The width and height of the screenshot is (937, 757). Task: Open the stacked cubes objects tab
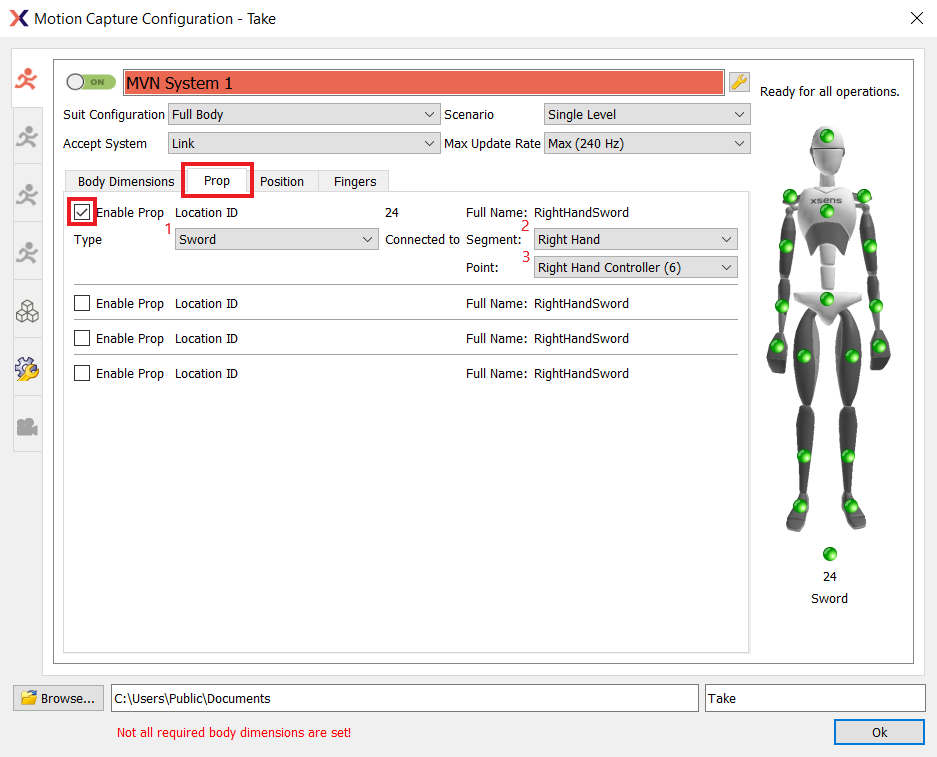(27, 311)
